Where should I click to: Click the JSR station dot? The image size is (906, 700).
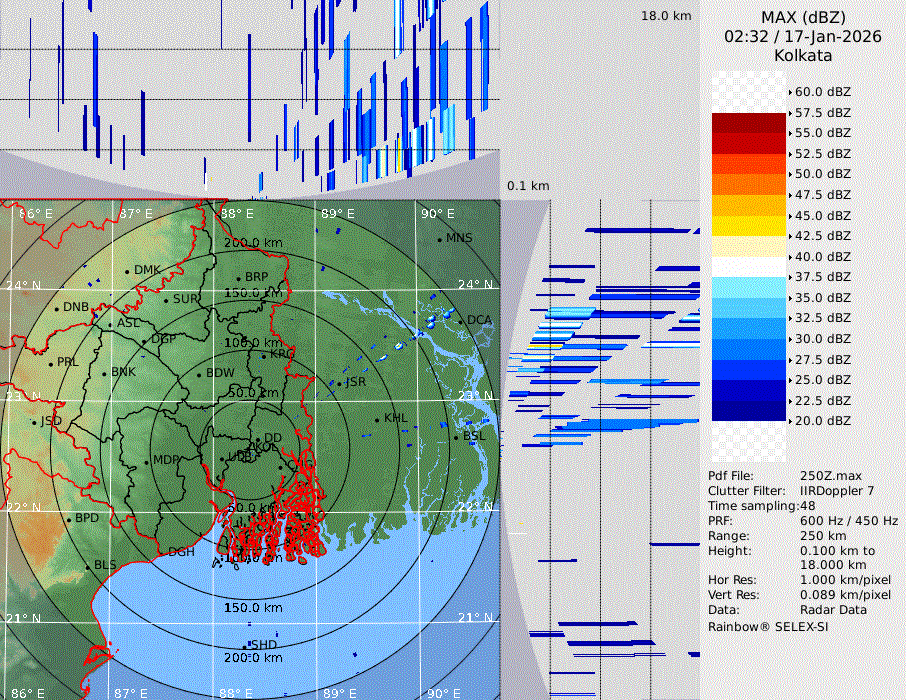pos(341,383)
